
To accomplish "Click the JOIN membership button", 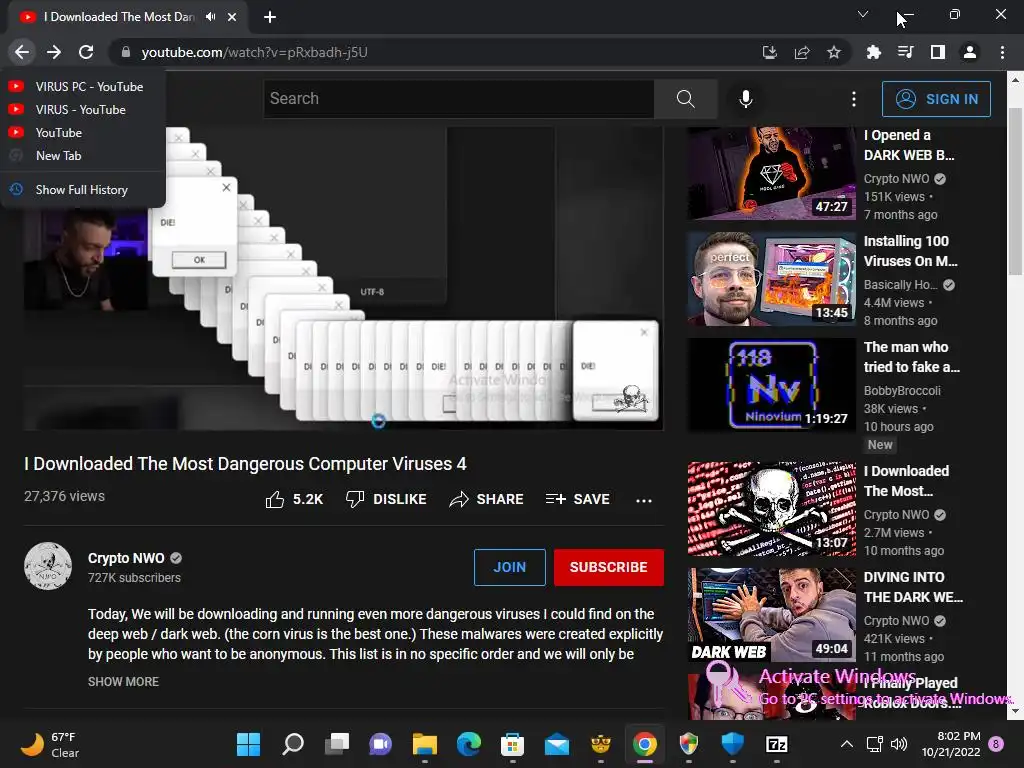I will click(509, 567).
